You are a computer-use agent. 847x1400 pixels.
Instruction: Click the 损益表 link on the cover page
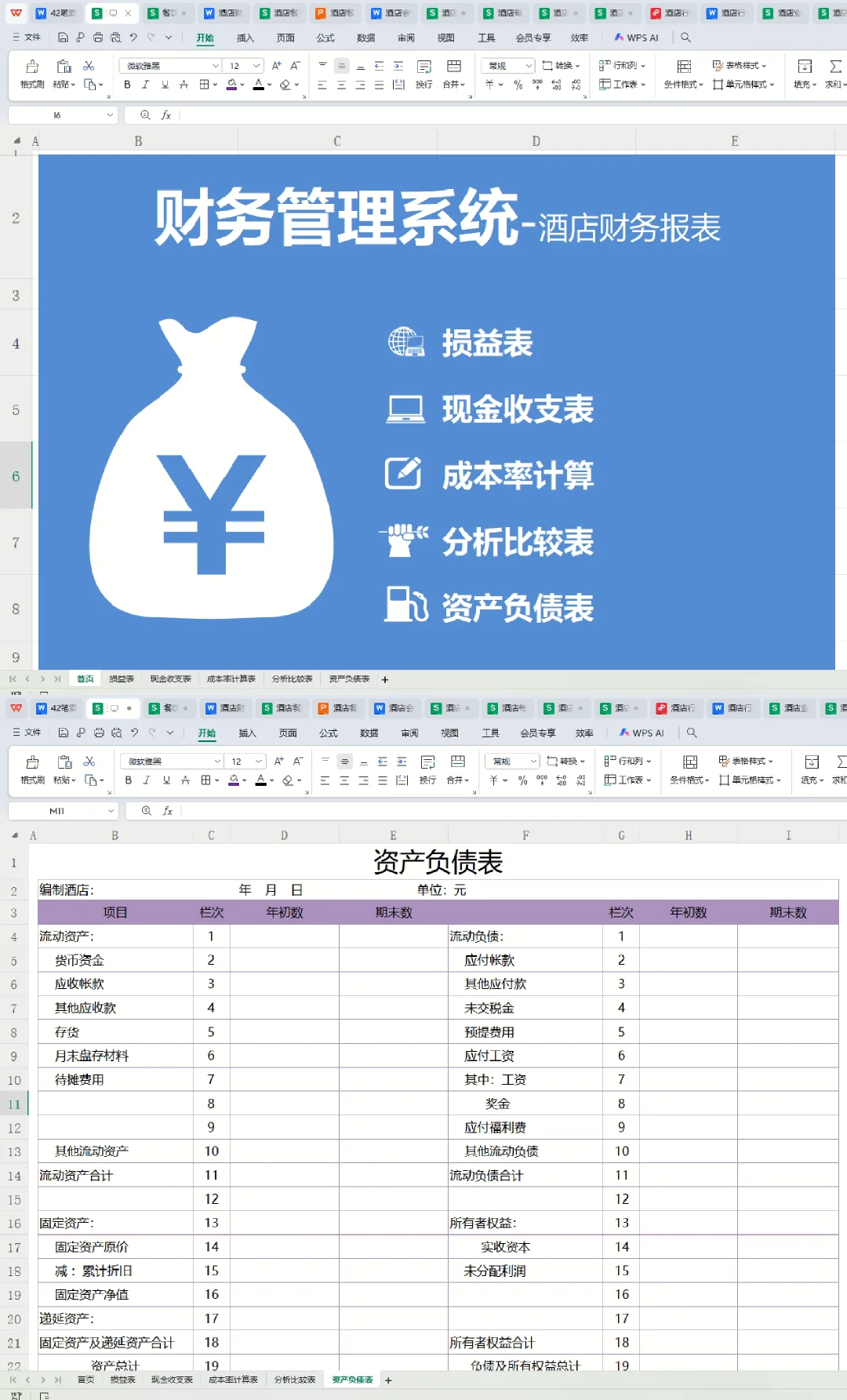487,343
